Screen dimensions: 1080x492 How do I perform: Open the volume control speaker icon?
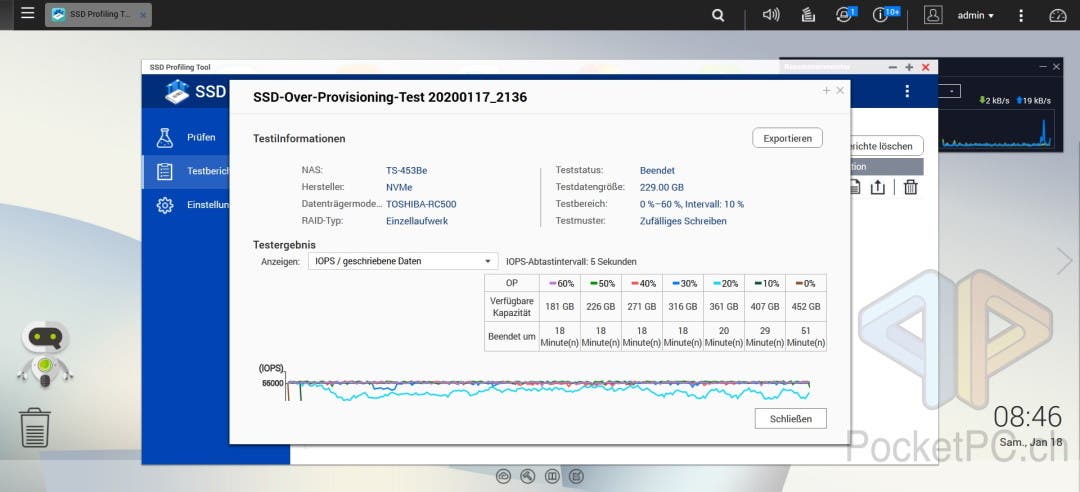click(x=771, y=14)
